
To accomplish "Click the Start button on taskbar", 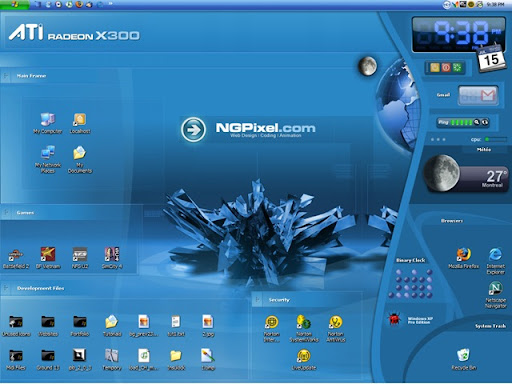I will pos(15,4).
